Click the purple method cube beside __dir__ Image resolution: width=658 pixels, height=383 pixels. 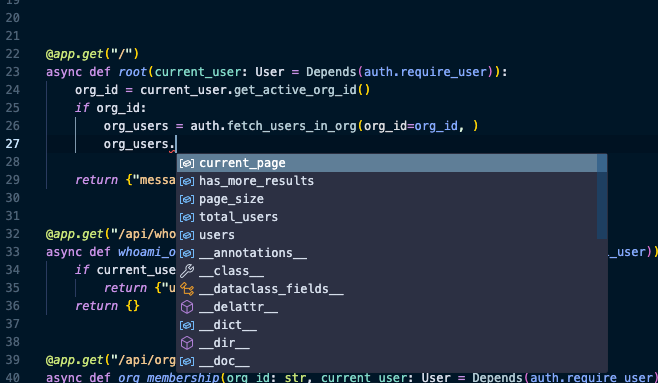pyautogui.click(x=187, y=343)
